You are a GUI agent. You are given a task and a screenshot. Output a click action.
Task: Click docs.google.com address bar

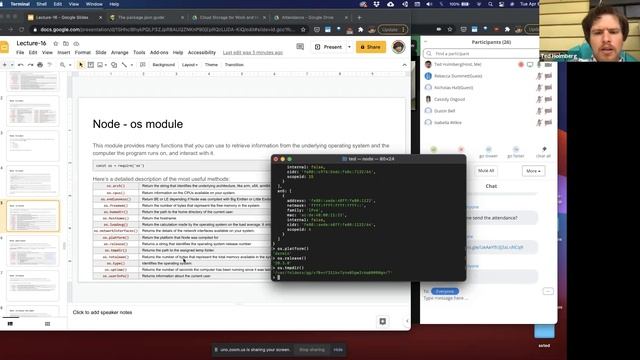coord(167,29)
